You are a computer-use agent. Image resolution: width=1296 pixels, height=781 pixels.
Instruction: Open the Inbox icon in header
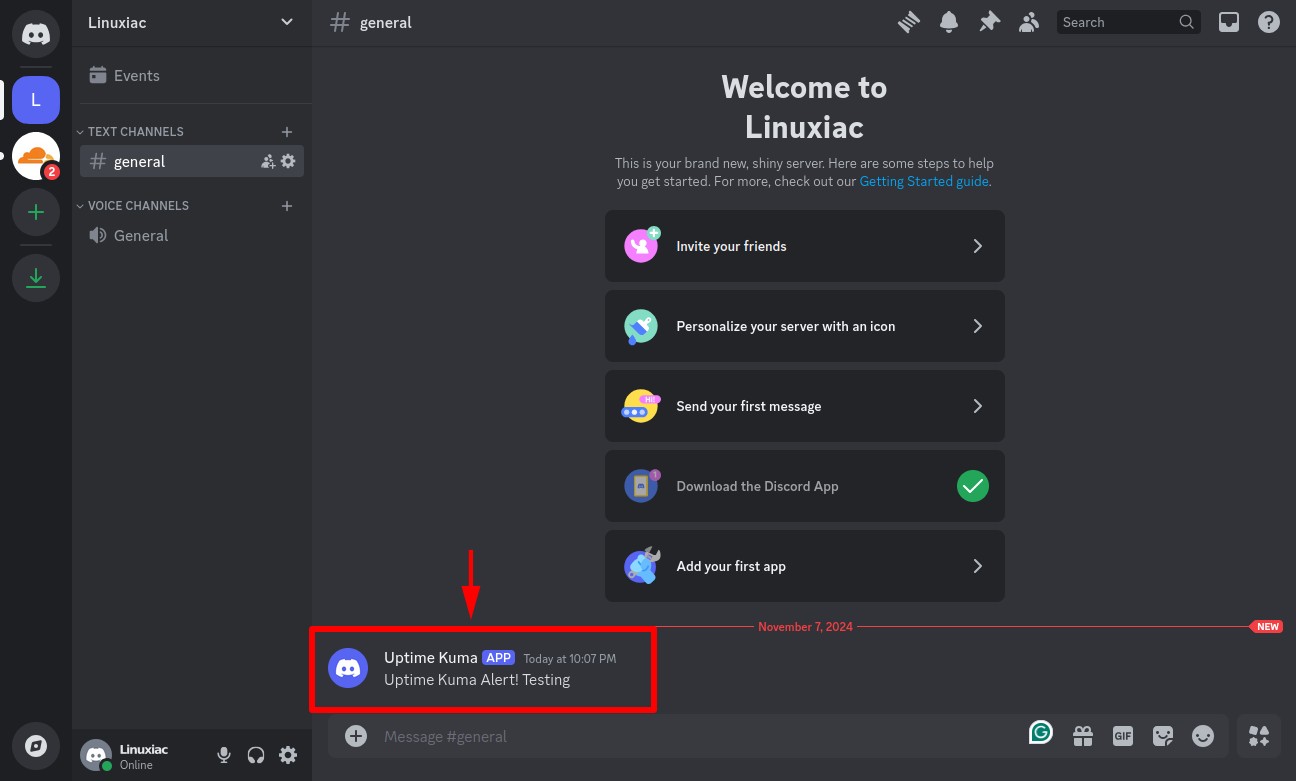(1229, 22)
